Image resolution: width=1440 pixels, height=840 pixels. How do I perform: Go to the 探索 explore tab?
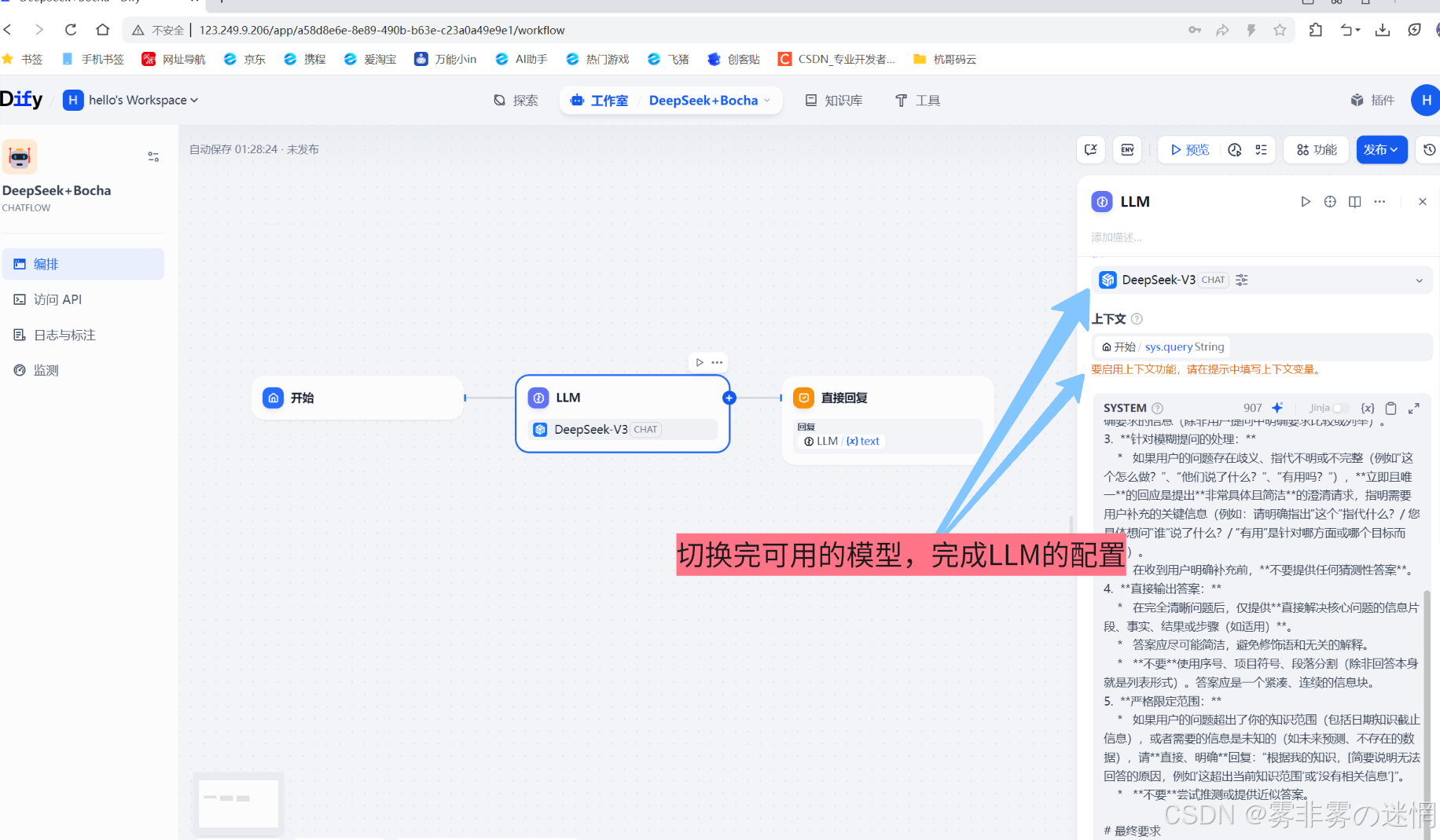[516, 101]
